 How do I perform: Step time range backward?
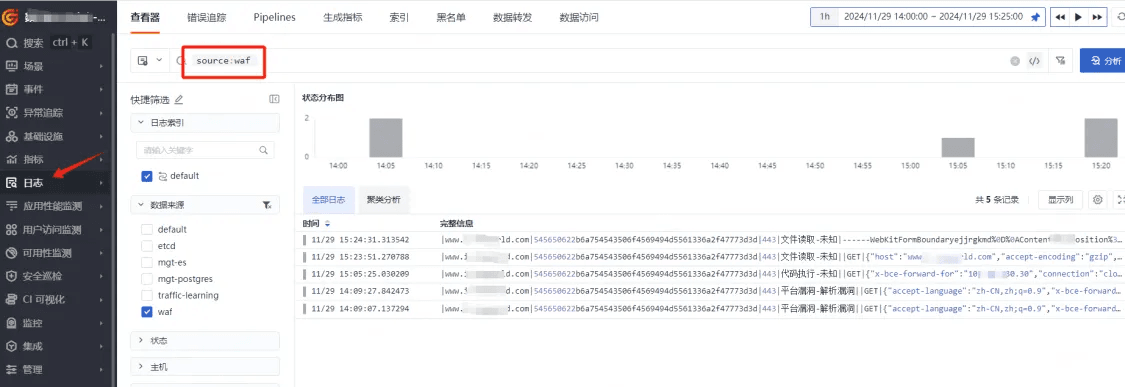[x=1060, y=17]
